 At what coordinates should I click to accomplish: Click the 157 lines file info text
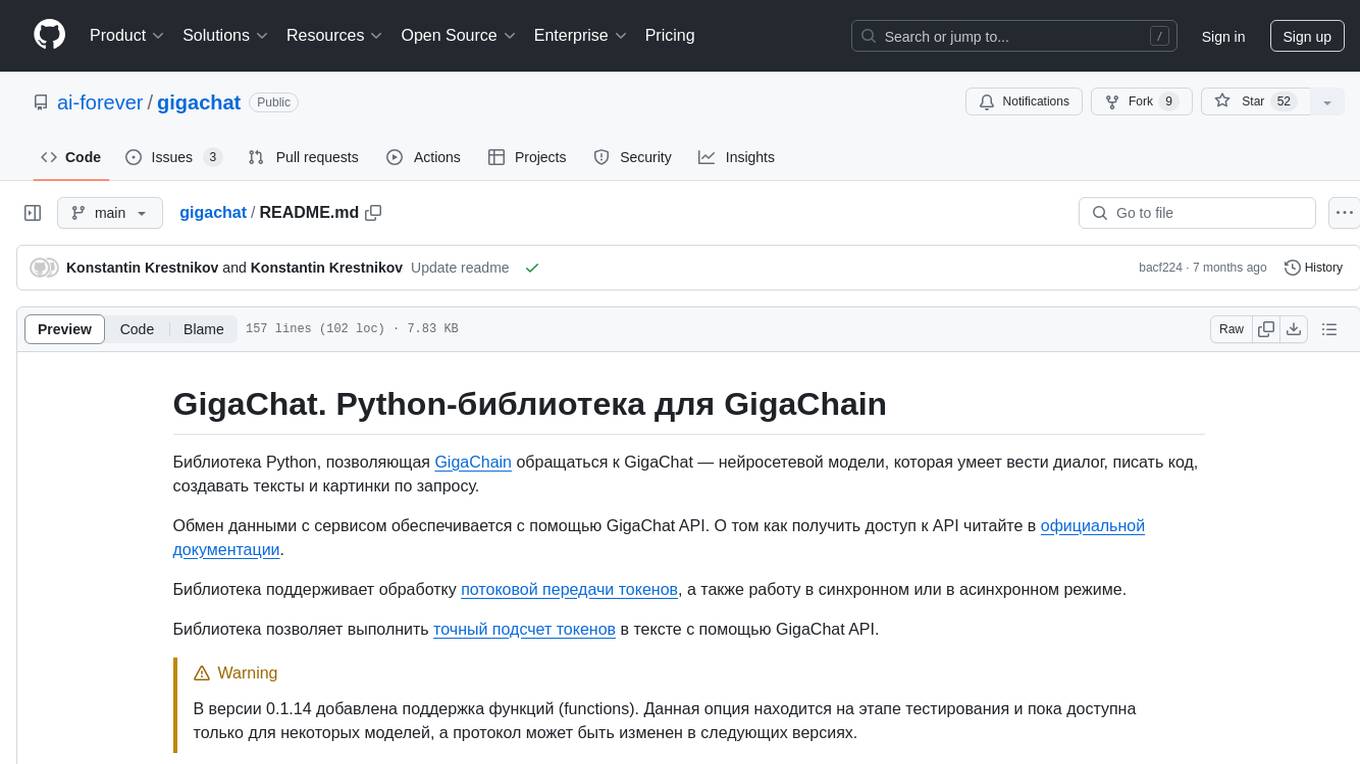(351, 329)
